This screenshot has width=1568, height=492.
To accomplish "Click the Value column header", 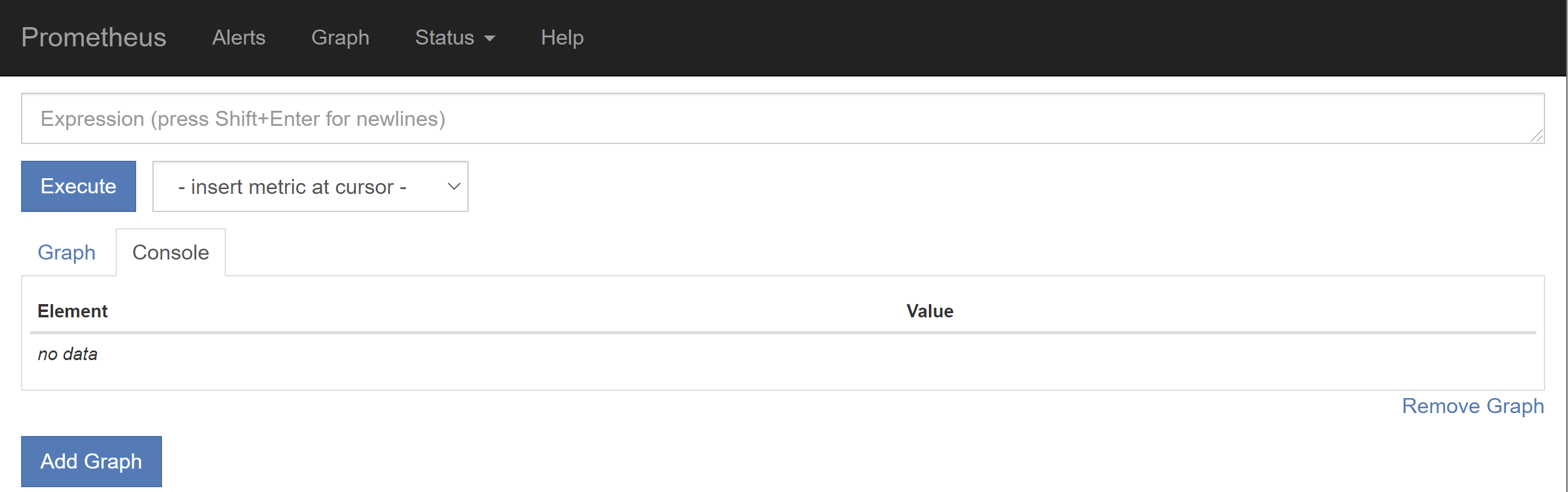I will (929, 311).
